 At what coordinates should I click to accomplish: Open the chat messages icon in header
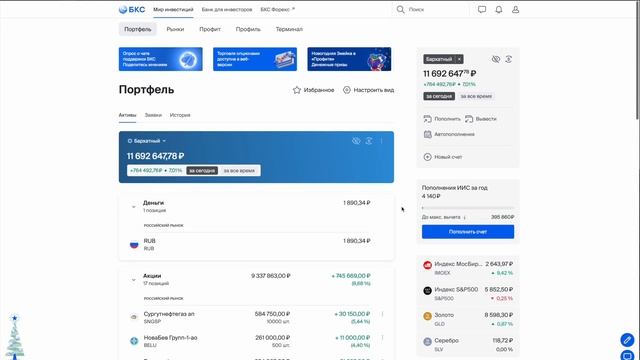point(482,9)
